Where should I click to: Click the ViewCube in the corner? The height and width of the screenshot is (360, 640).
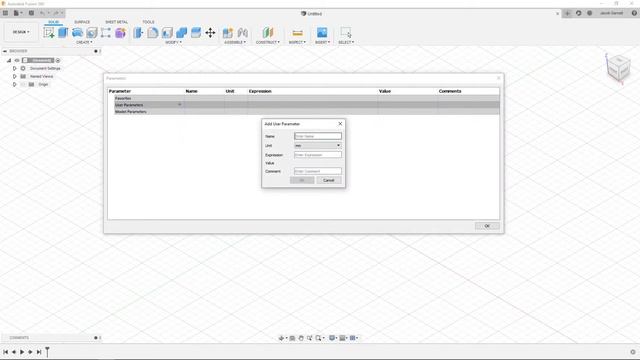coord(618,68)
